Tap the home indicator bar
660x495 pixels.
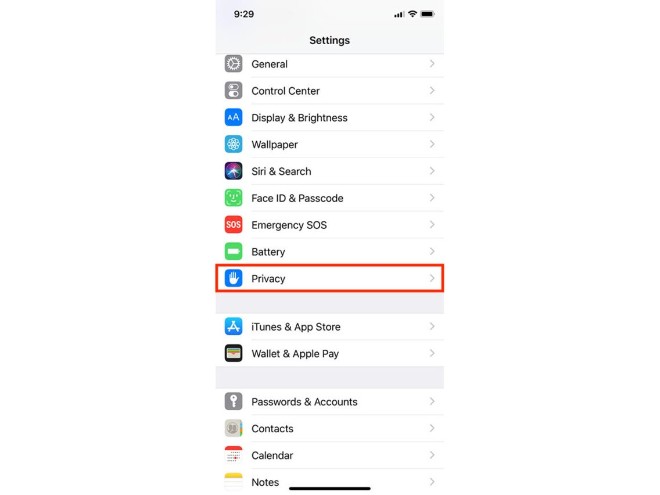[330, 489]
